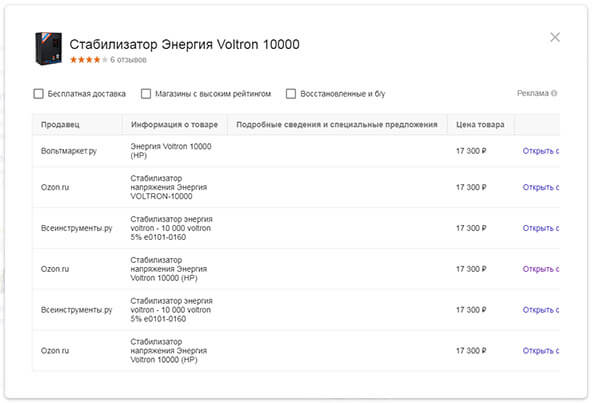This screenshot has width=592, height=403.
Task: Close the product offers dialog
Action: (555, 37)
